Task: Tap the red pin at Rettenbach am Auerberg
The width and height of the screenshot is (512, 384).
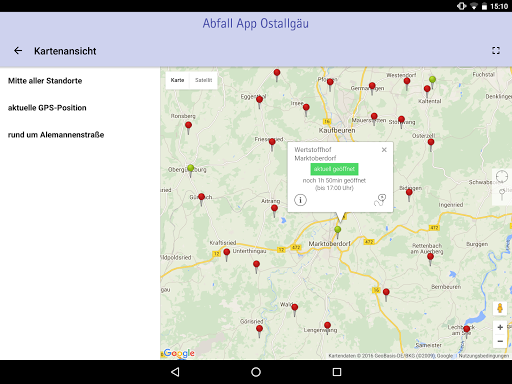Action: [430, 257]
